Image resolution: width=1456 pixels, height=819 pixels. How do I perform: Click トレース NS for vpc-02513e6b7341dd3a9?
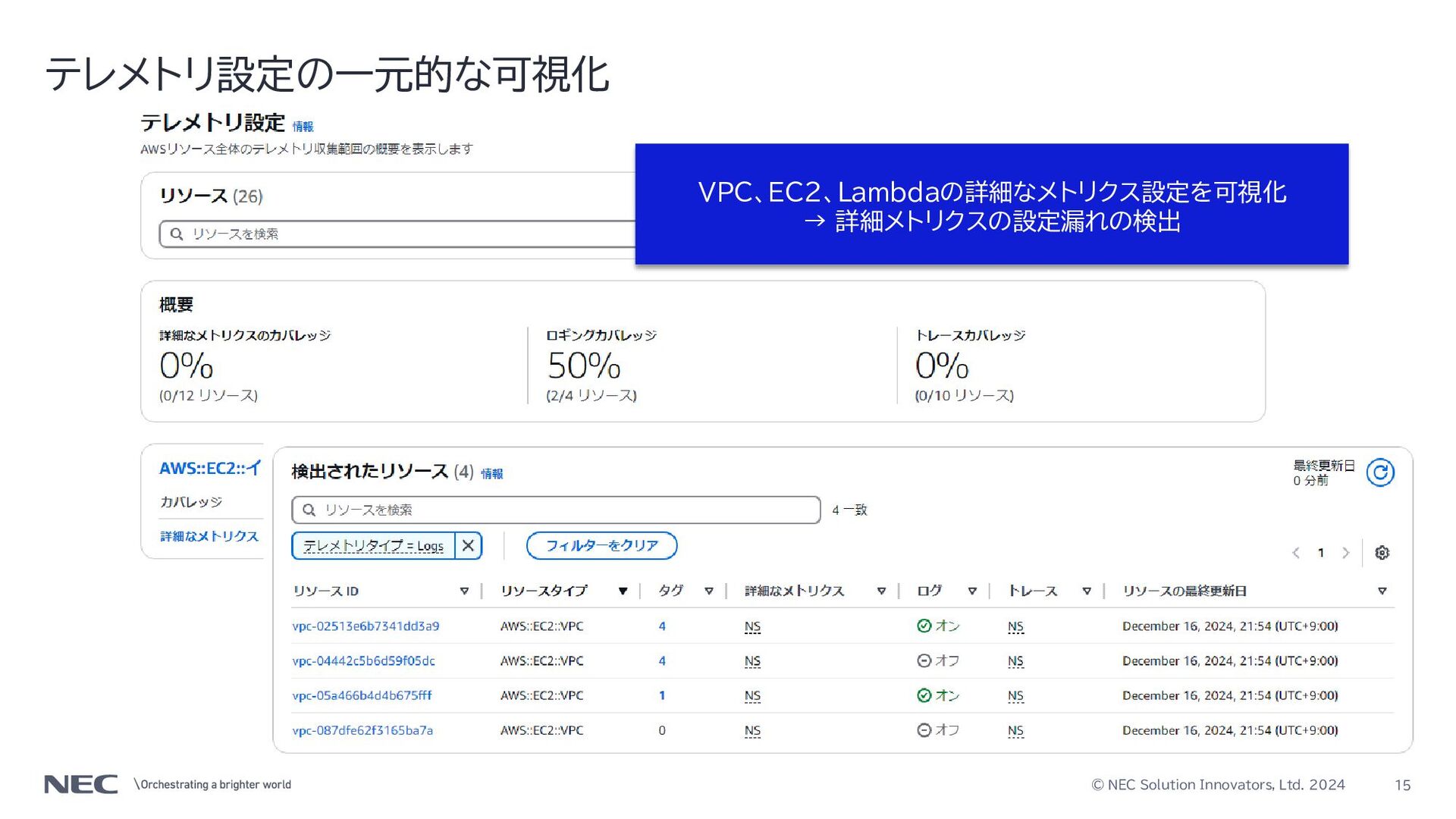tap(1015, 626)
